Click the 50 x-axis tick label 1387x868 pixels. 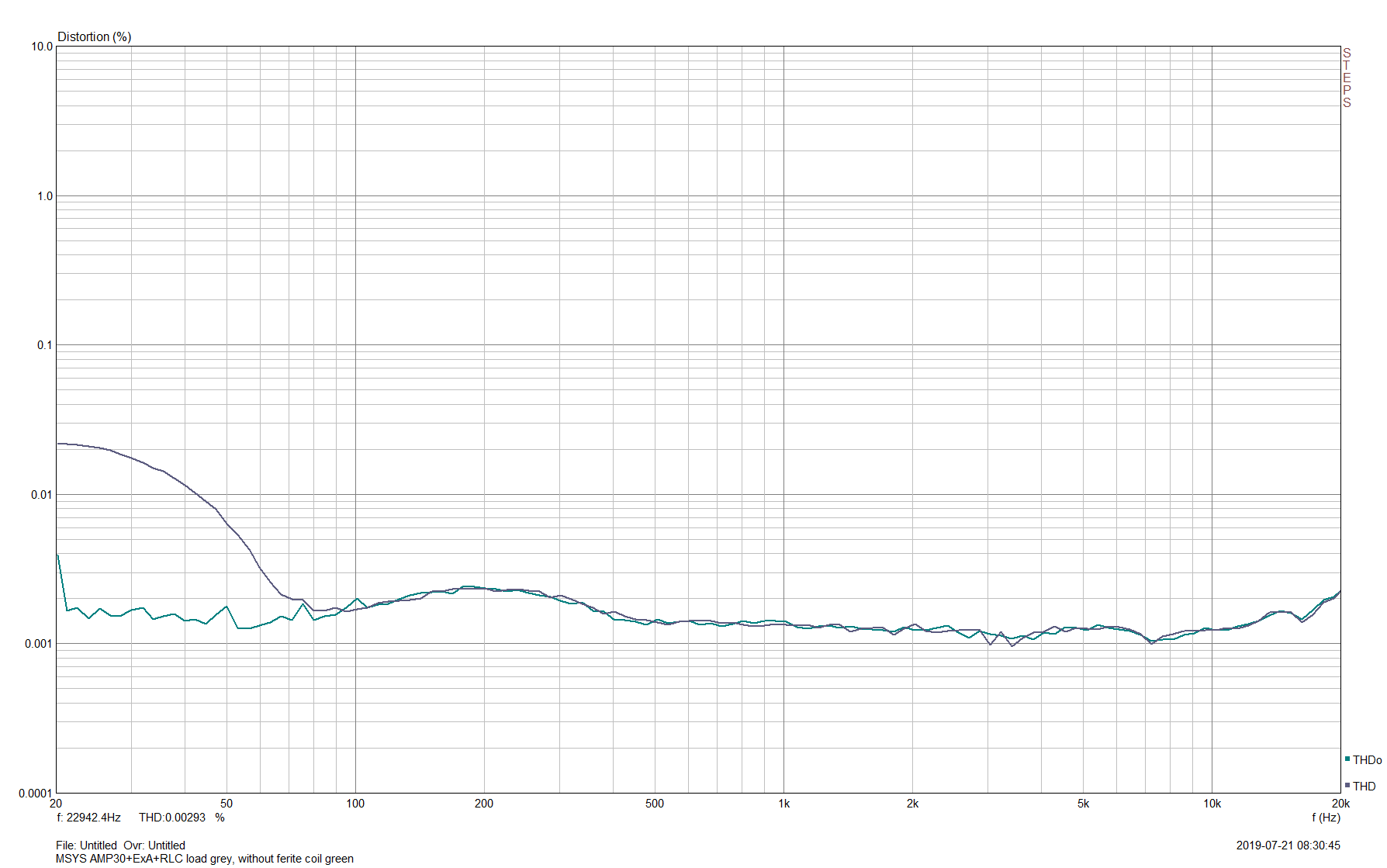tap(227, 804)
